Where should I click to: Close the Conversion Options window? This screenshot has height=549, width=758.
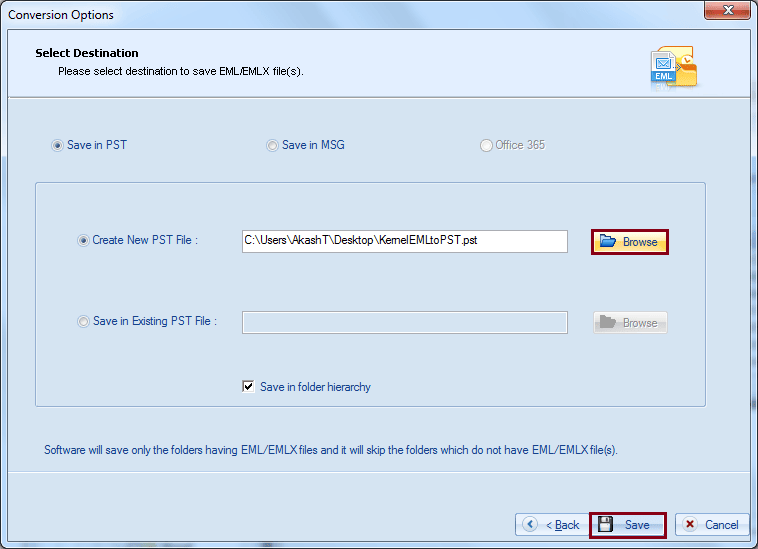click(x=727, y=10)
